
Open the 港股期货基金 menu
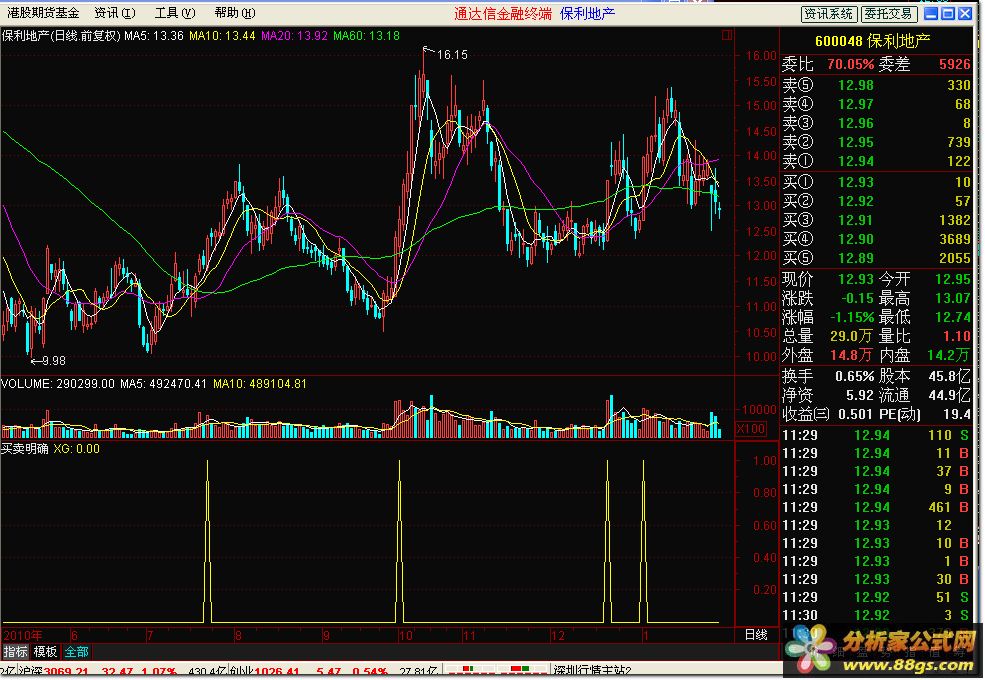click(43, 13)
